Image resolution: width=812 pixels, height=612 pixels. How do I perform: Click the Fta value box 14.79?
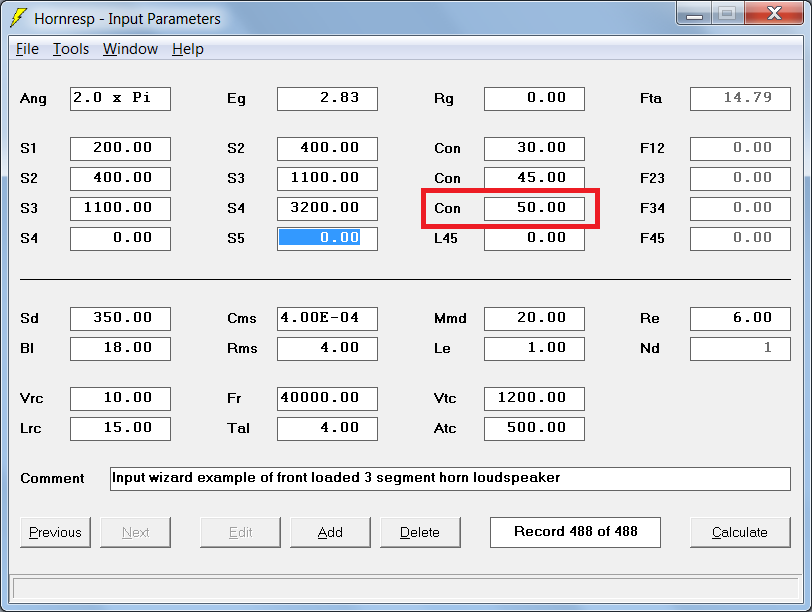pyautogui.click(x=741, y=99)
